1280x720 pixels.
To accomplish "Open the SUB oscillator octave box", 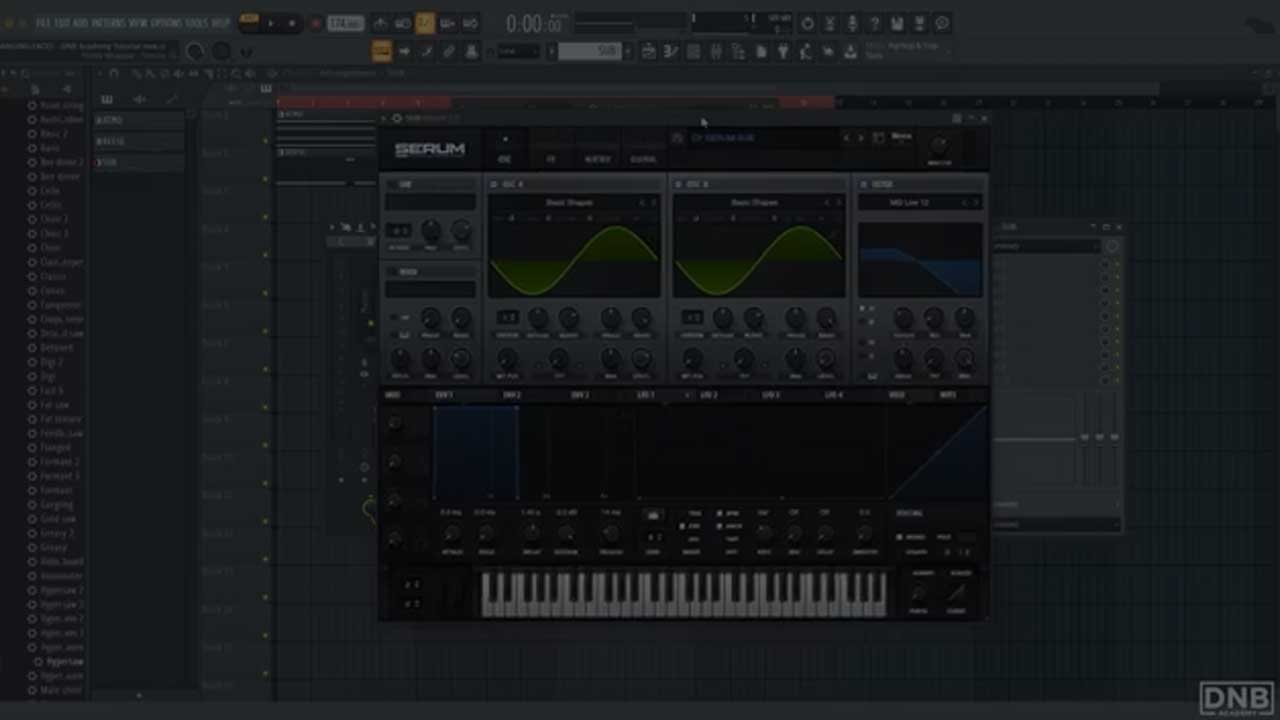I will coord(398,230).
